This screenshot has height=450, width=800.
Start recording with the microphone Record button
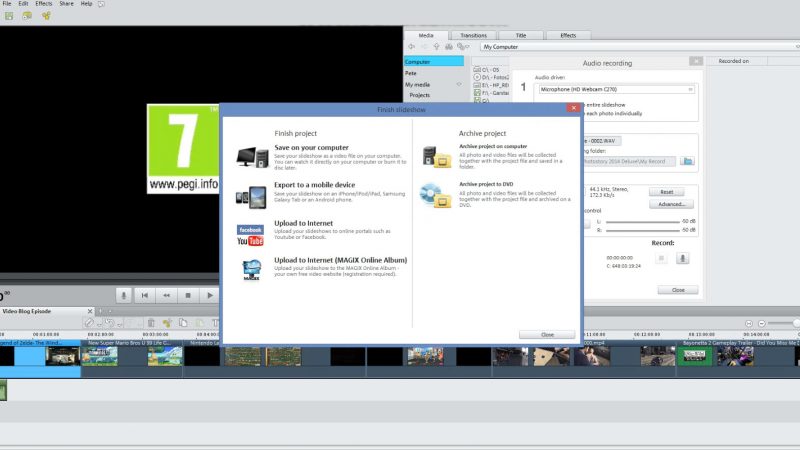[683, 258]
